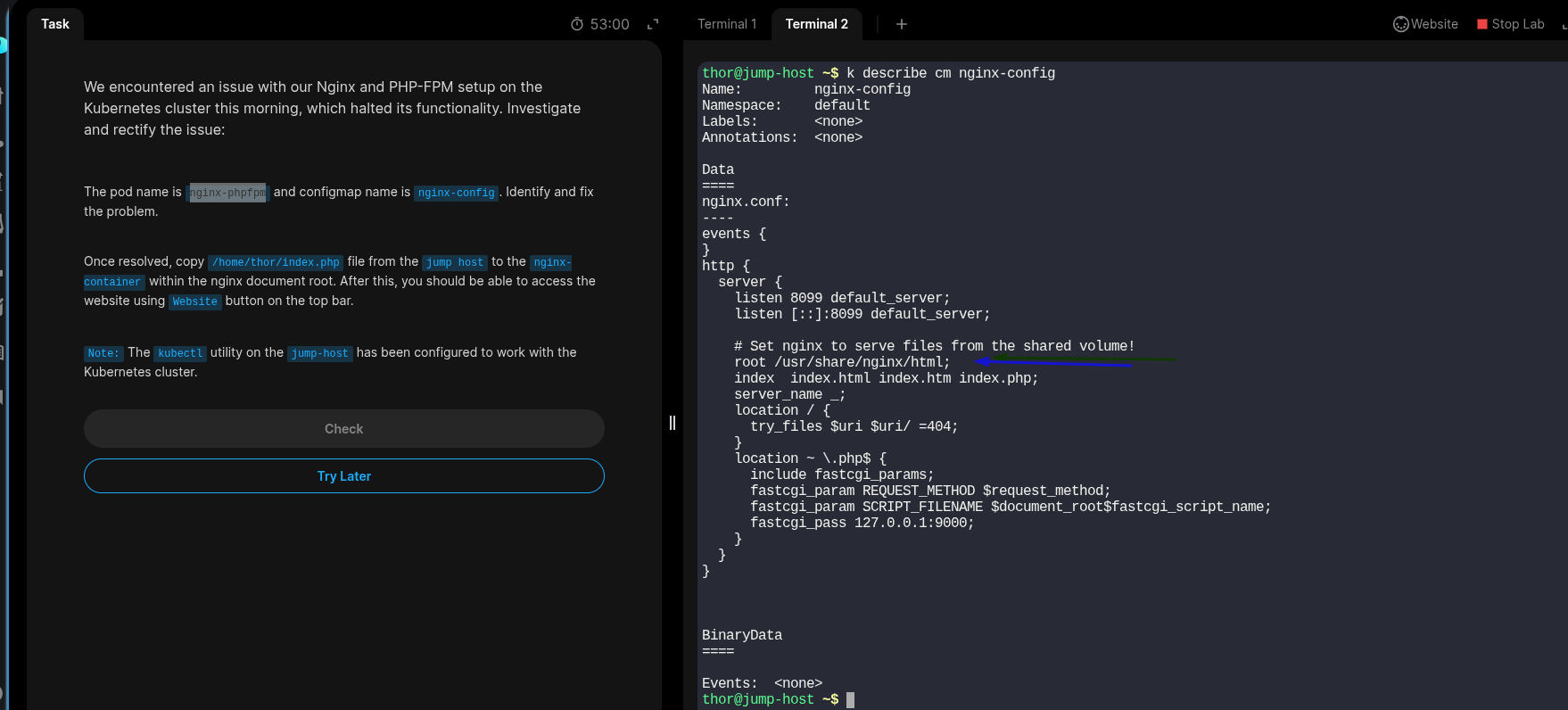Switch to the Terminal 1 tab
This screenshot has width=1568, height=710.
pos(726,24)
